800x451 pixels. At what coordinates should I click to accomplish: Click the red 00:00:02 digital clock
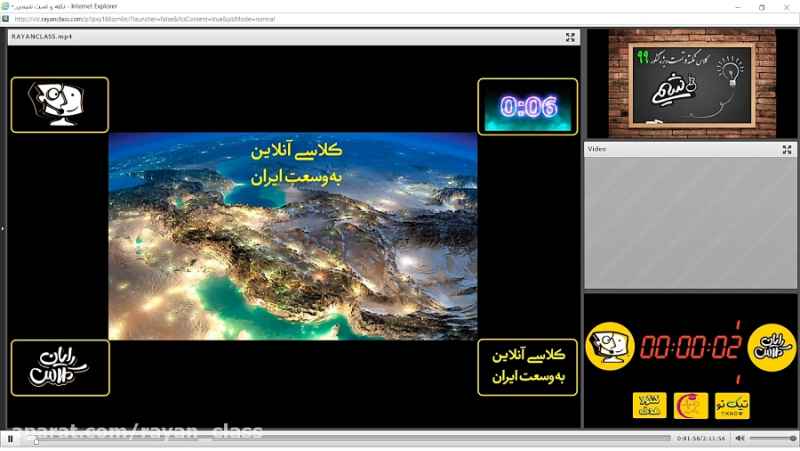coord(691,347)
